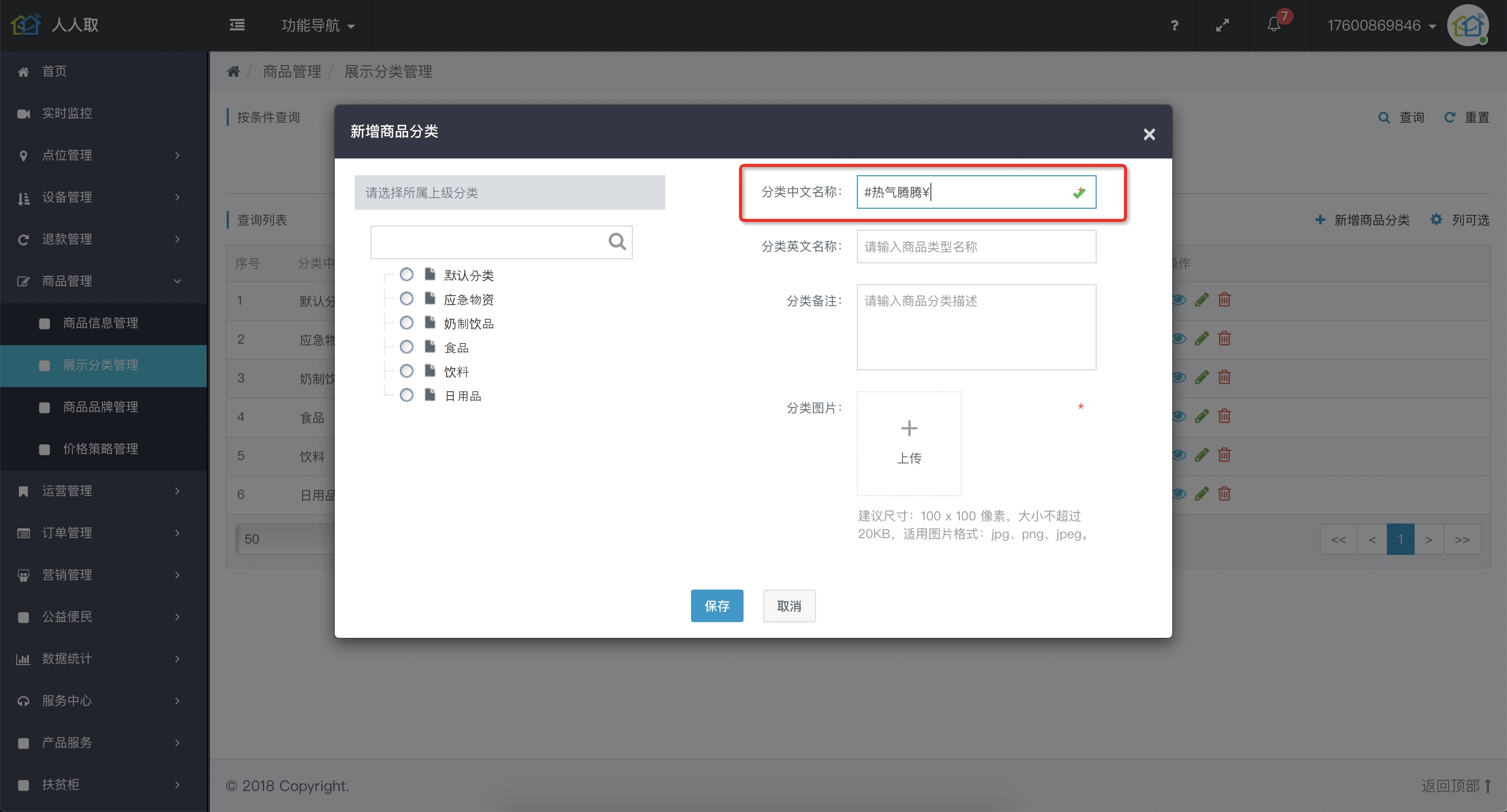Click the 列可选 gear icon
This screenshot has height=812, width=1507.
[x=1436, y=220]
